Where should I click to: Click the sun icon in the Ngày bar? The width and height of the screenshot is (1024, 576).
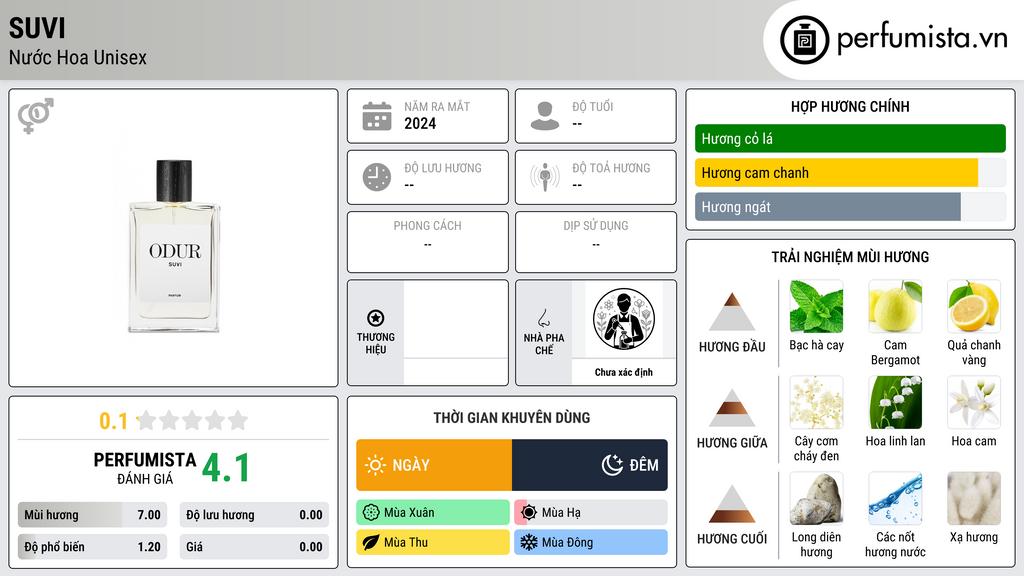(376, 465)
